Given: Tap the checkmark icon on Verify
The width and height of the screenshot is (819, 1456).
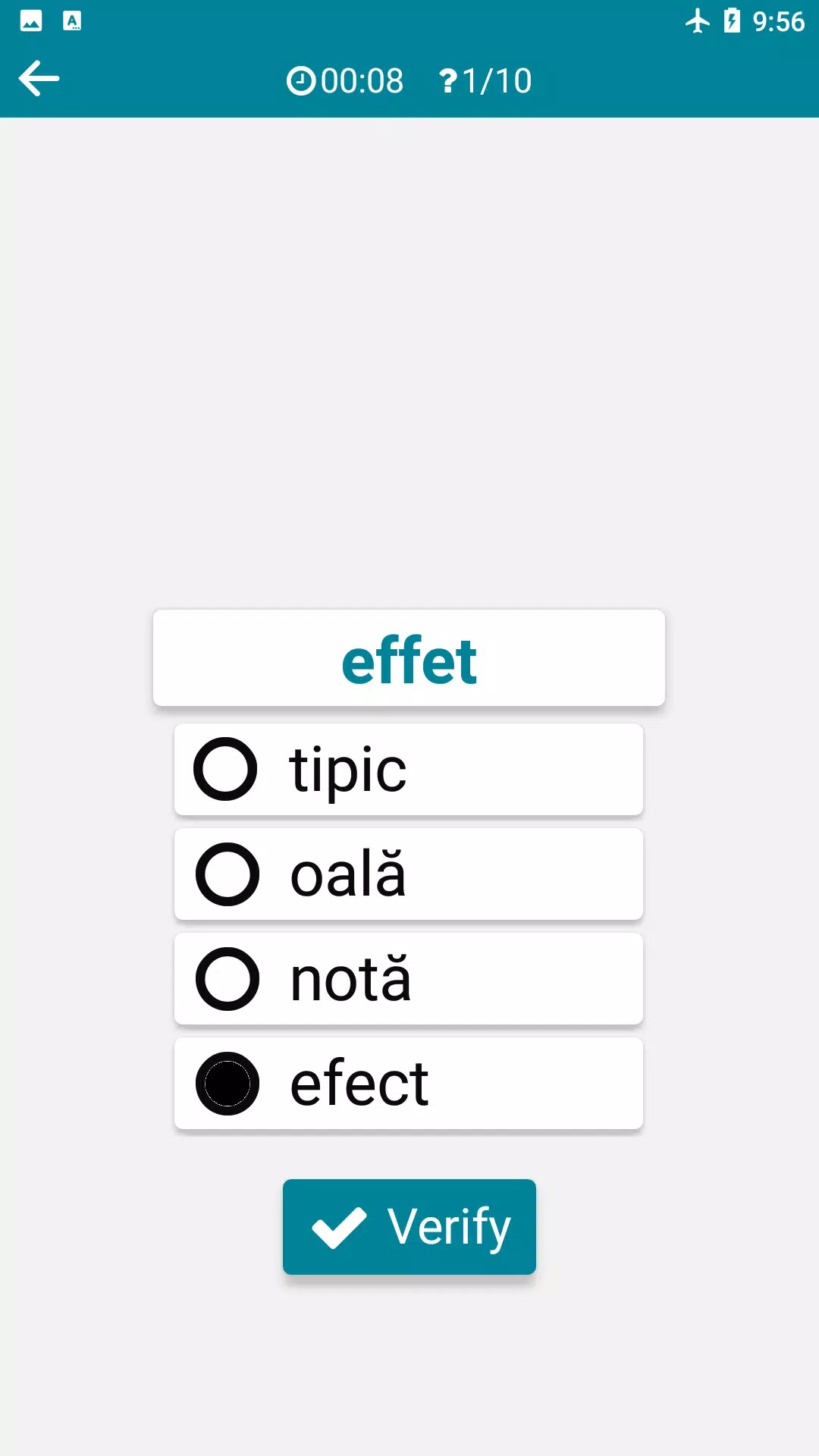Looking at the screenshot, I should (x=339, y=1227).
